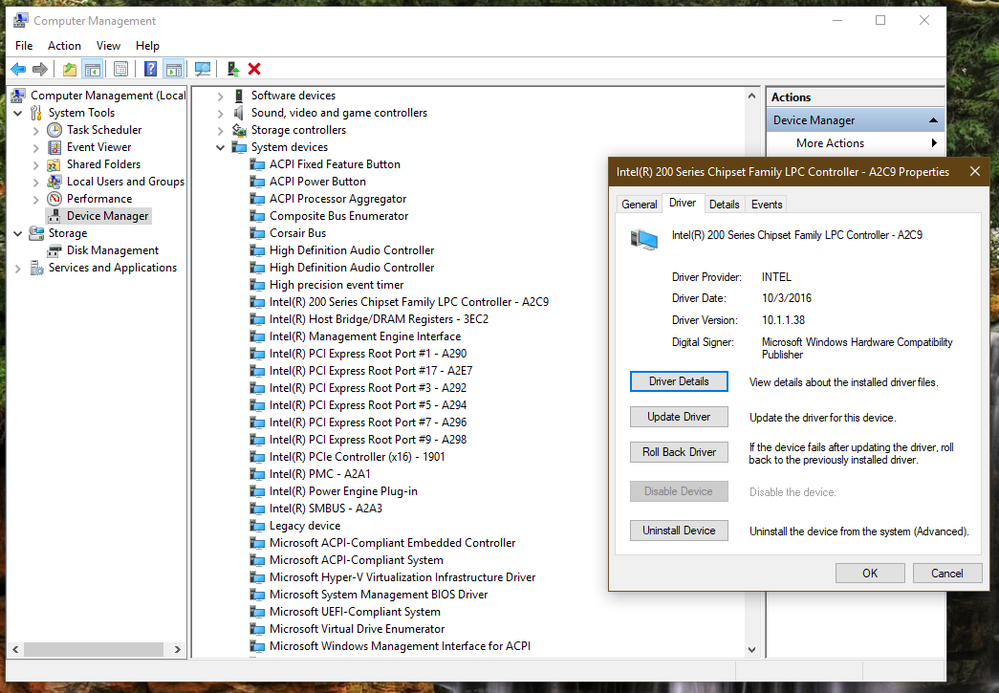
Task: Click the Intel(R) SMBUS - A2A3 device icon
Action: pos(257,508)
